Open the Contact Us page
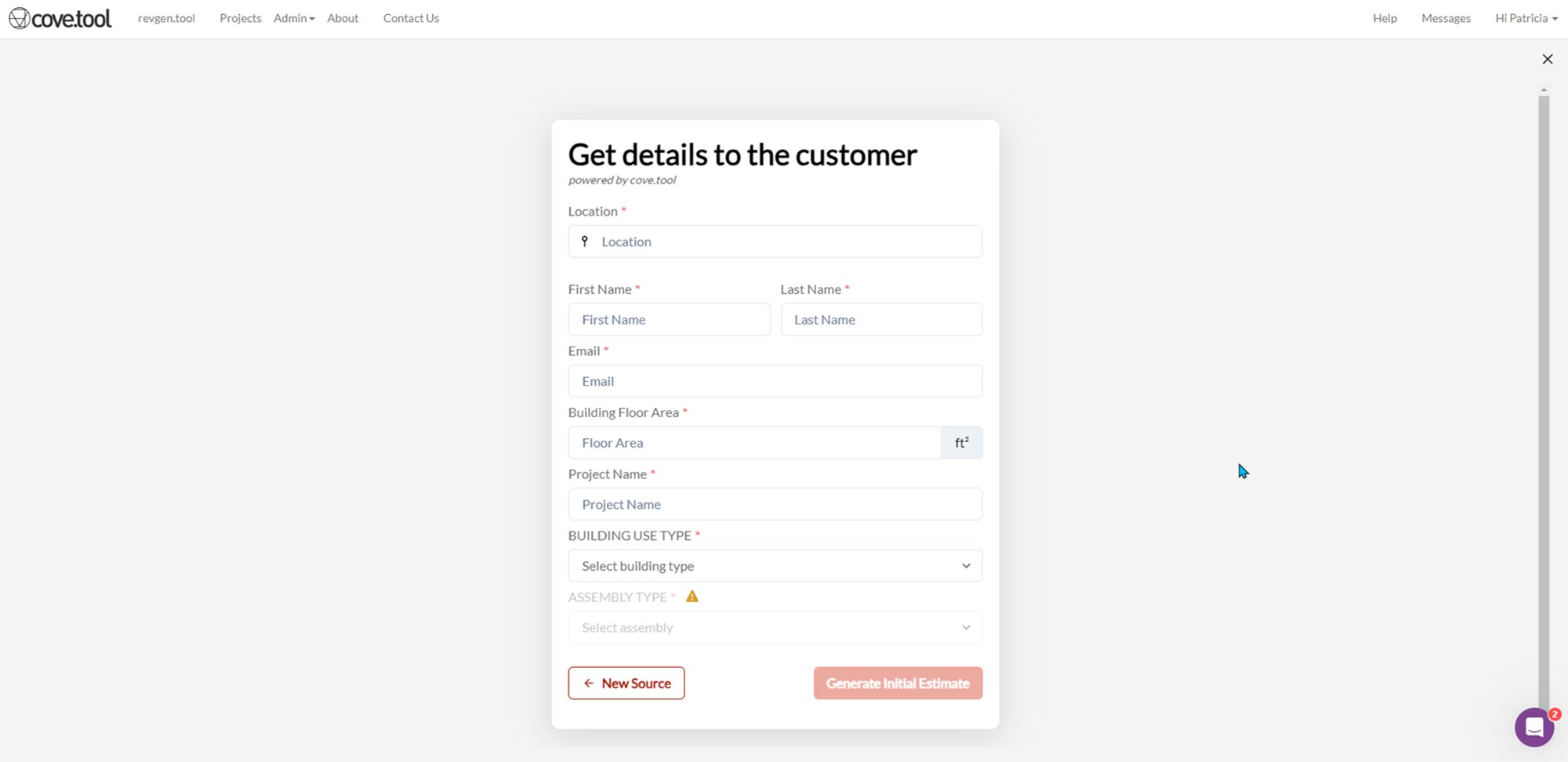 click(x=411, y=18)
